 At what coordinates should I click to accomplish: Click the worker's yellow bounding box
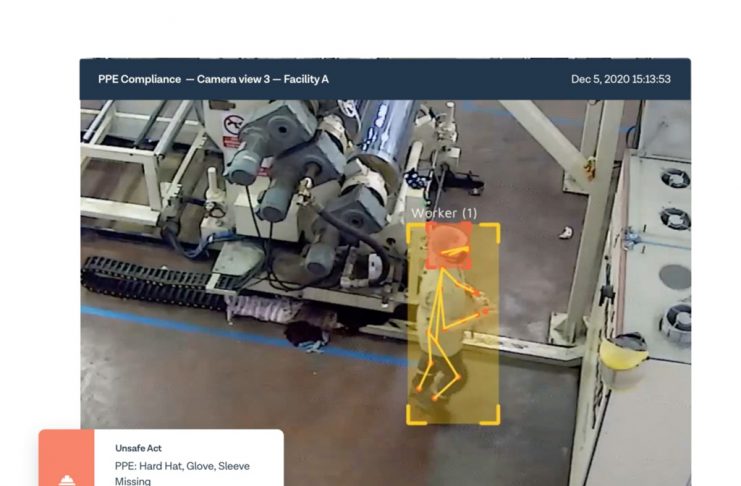point(453,323)
